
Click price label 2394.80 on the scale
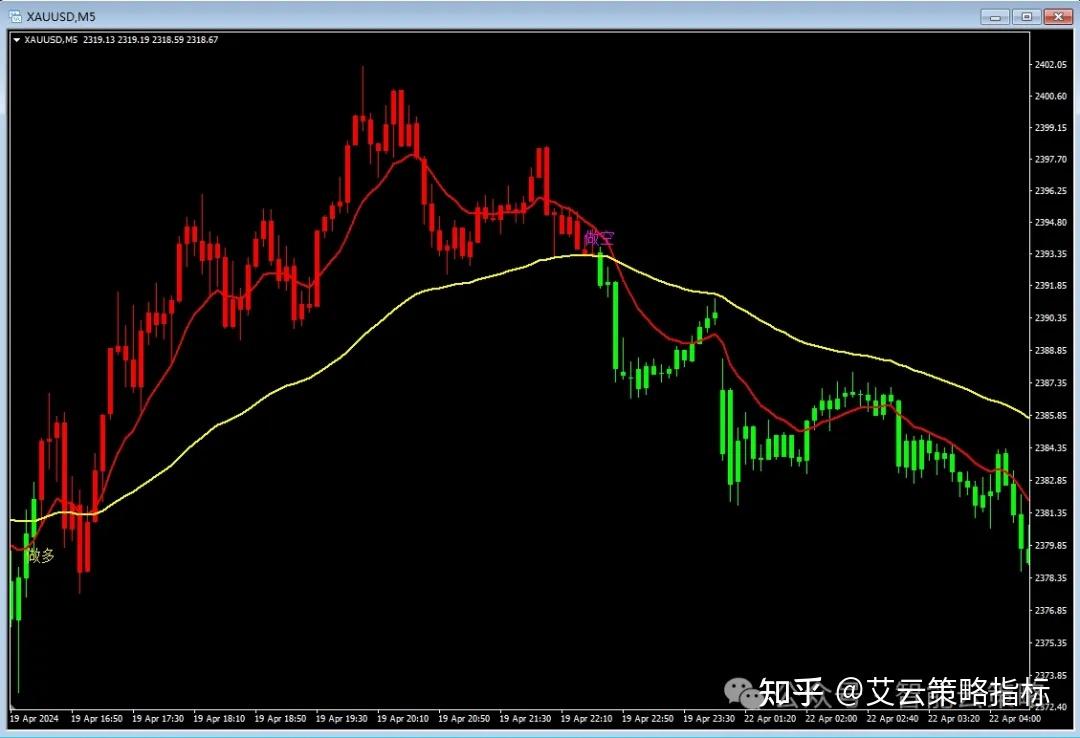pos(1050,222)
